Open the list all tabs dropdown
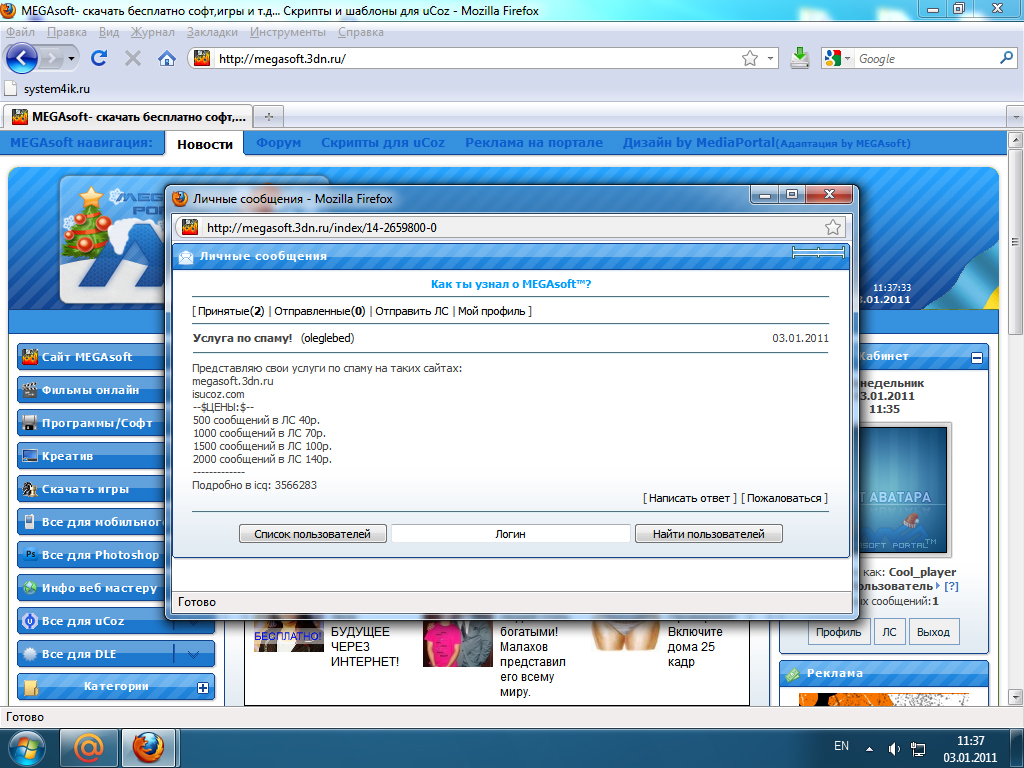1024x768 pixels. (1015, 118)
